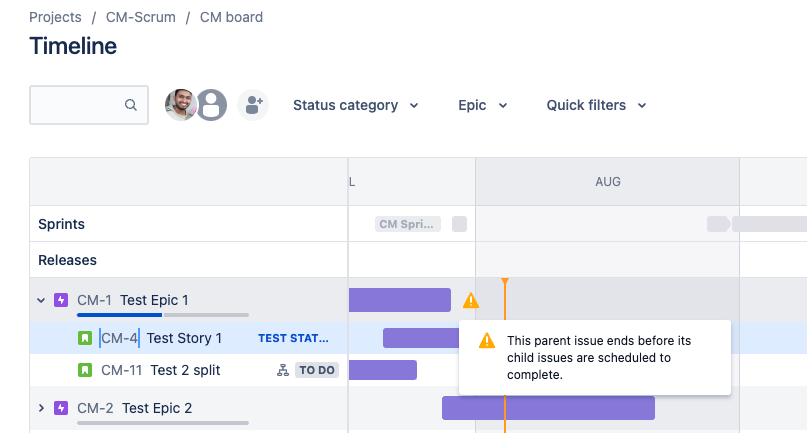This screenshot has height=433, width=807.
Task: Expand the CM-2 Test Epic 2 row
Action: [x=41, y=408]
